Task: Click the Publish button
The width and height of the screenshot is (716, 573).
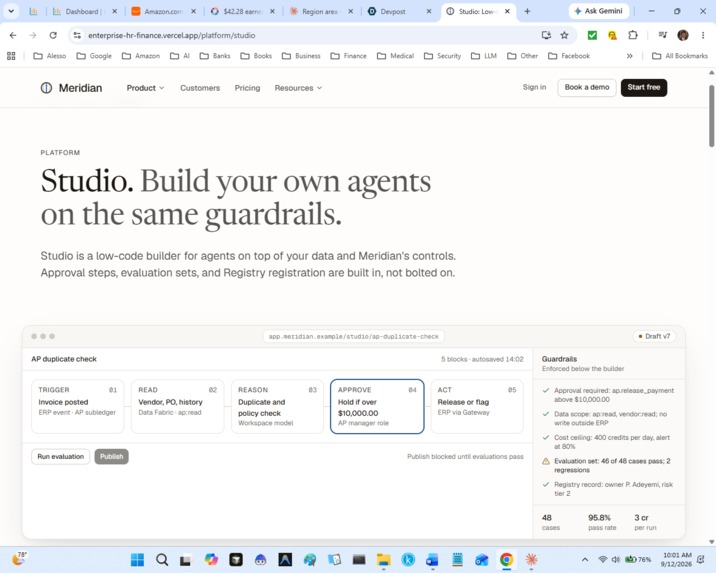Action: [111, 457]
